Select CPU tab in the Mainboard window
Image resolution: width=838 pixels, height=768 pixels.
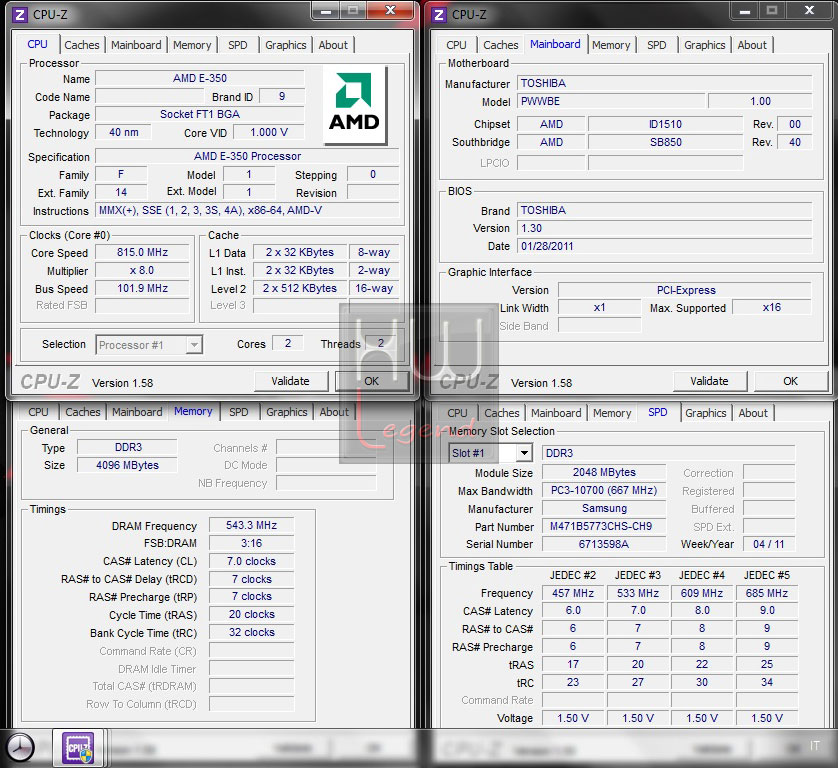(x=456, y=45)
